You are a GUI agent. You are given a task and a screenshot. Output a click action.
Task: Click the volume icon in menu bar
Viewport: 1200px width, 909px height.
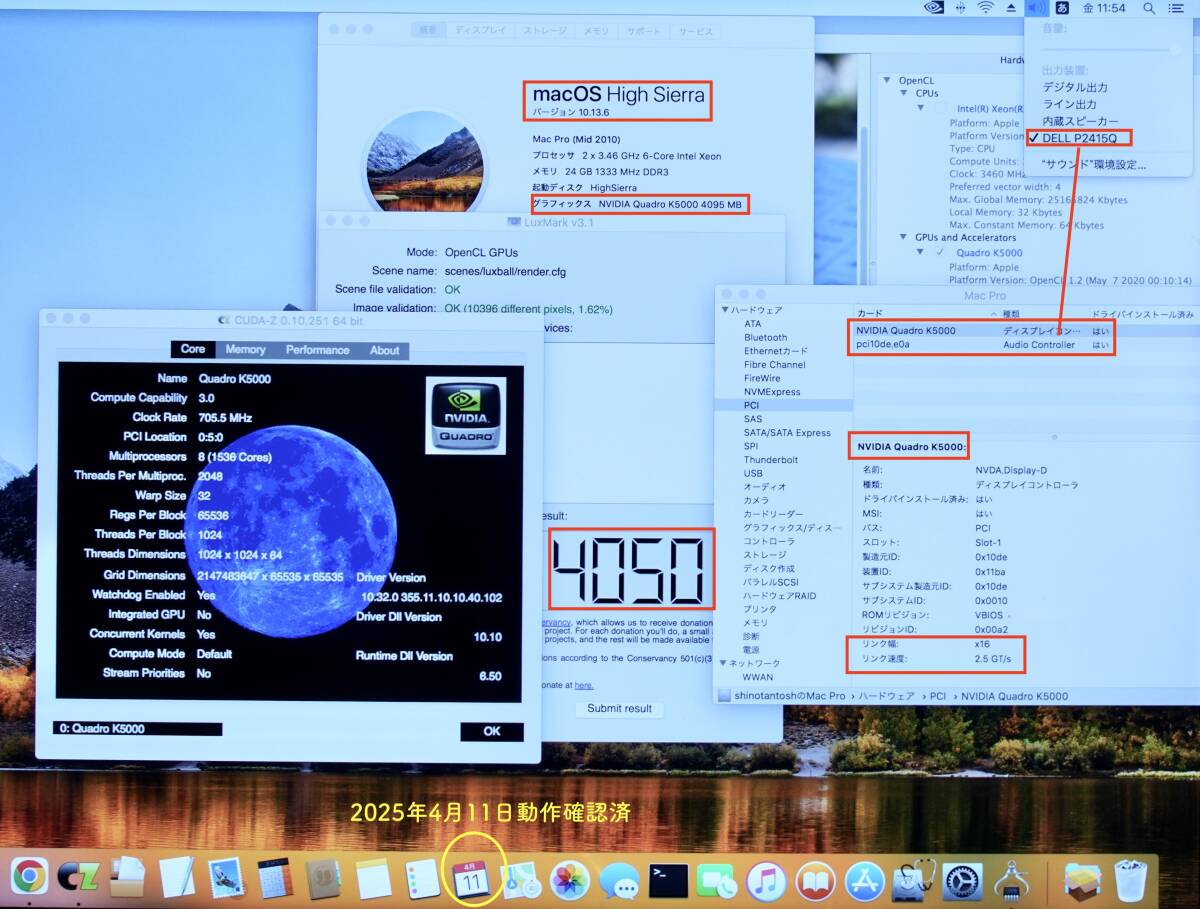coord(1037,8)
